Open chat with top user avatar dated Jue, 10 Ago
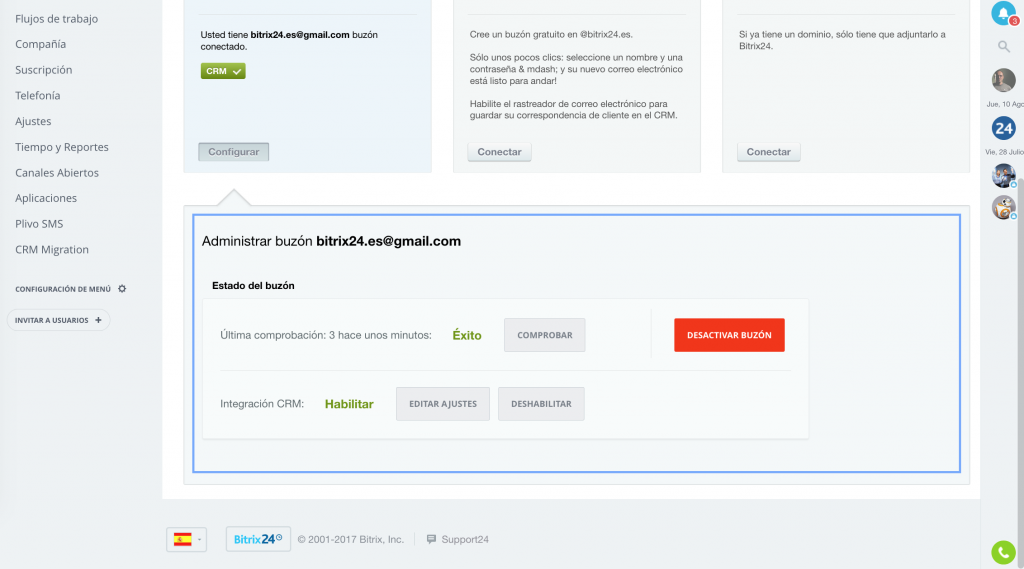Screen dimensions: 1024x569 click(1004, 80)
